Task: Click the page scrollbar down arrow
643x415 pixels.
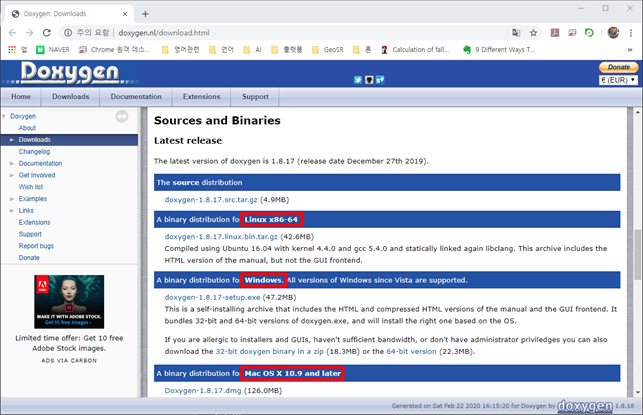Action: coord(638,392)
